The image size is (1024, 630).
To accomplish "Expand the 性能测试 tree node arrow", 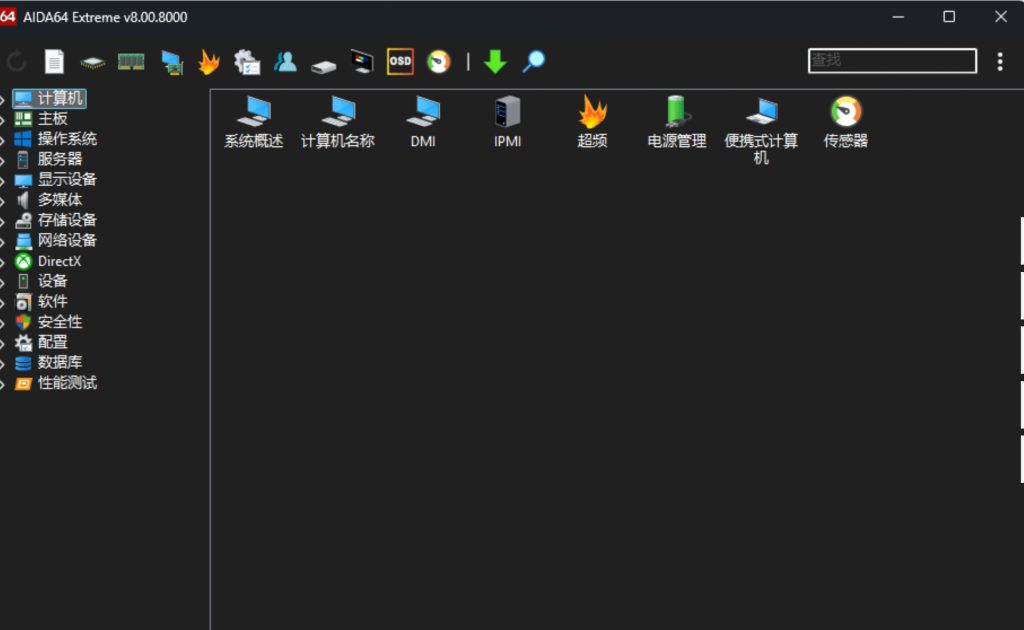I will click(3, 385).
